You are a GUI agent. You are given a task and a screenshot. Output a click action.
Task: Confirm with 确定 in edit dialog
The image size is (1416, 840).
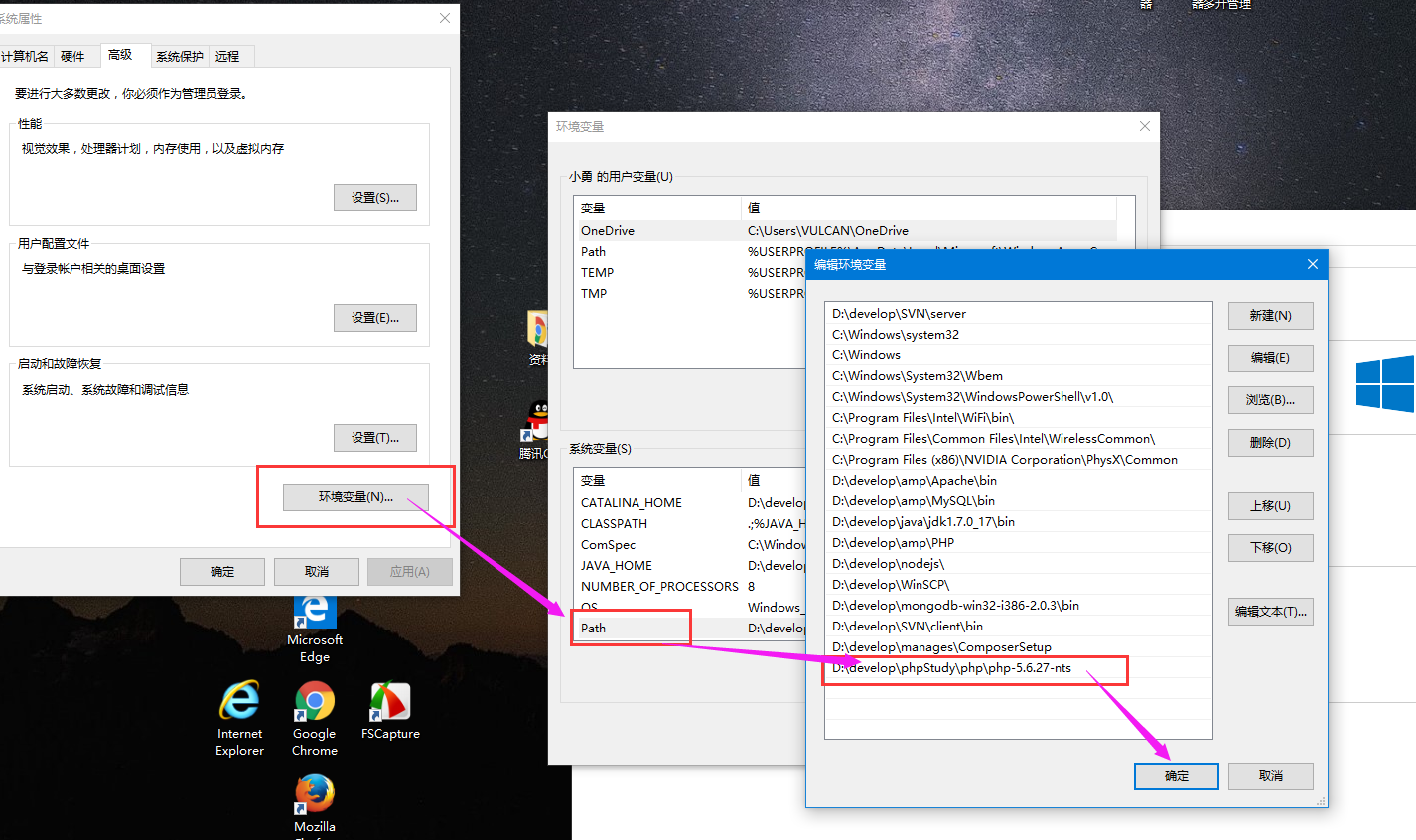1176,776
